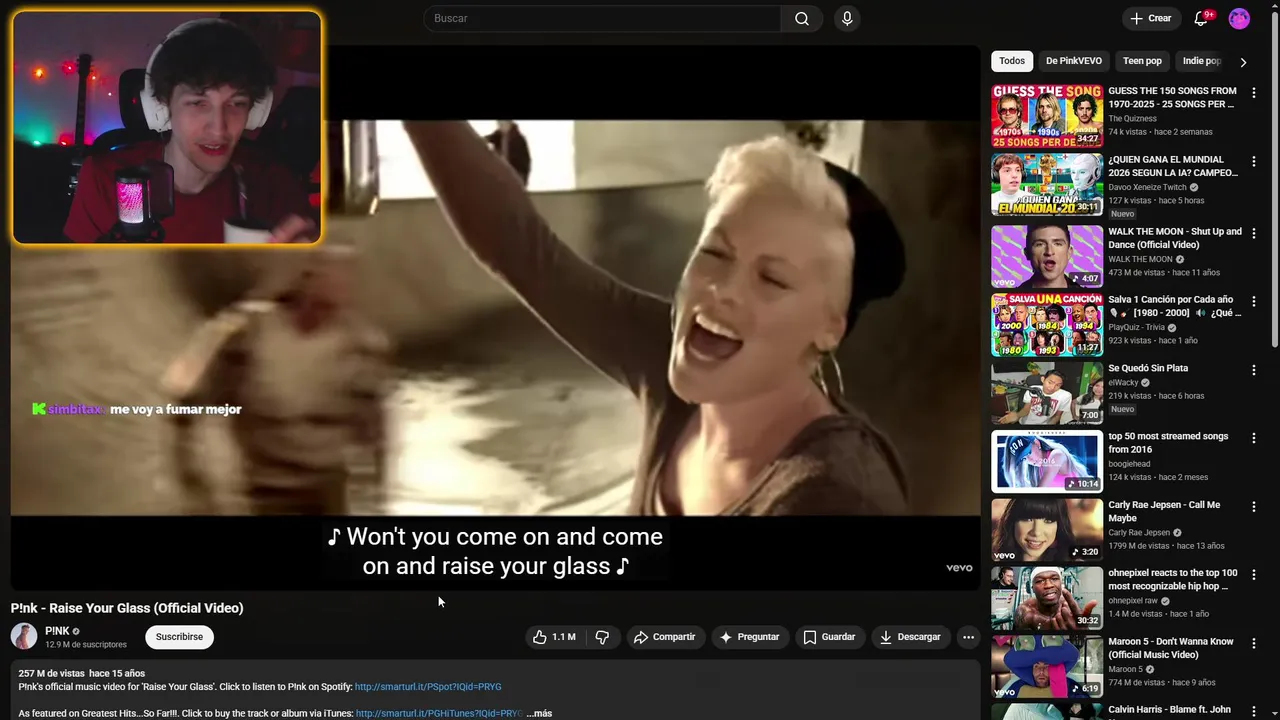This screenshot has width=1280, height=720.
Task: Open Guess the 150 Songs thumbnail
Action: pyautogui.click(x=1047, y=116)
